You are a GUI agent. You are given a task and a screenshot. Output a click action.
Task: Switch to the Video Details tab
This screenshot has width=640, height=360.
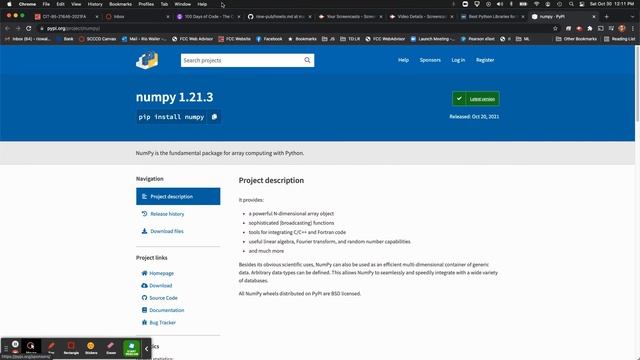click(x=421, y=16)
